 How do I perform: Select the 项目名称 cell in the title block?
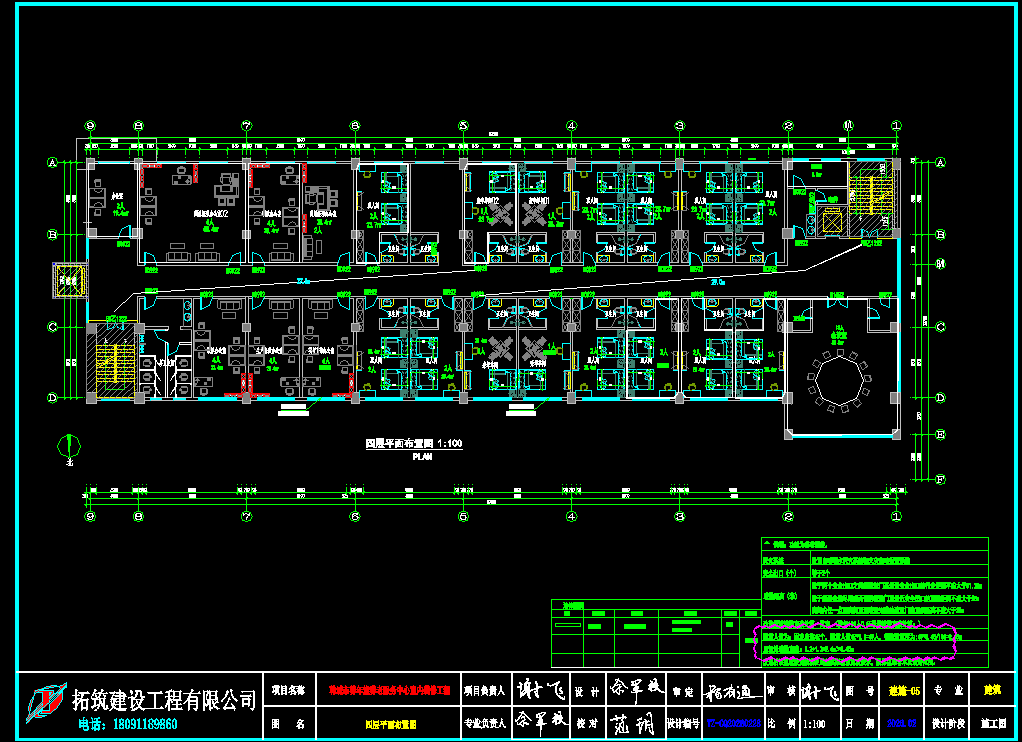tap(287, 690)
